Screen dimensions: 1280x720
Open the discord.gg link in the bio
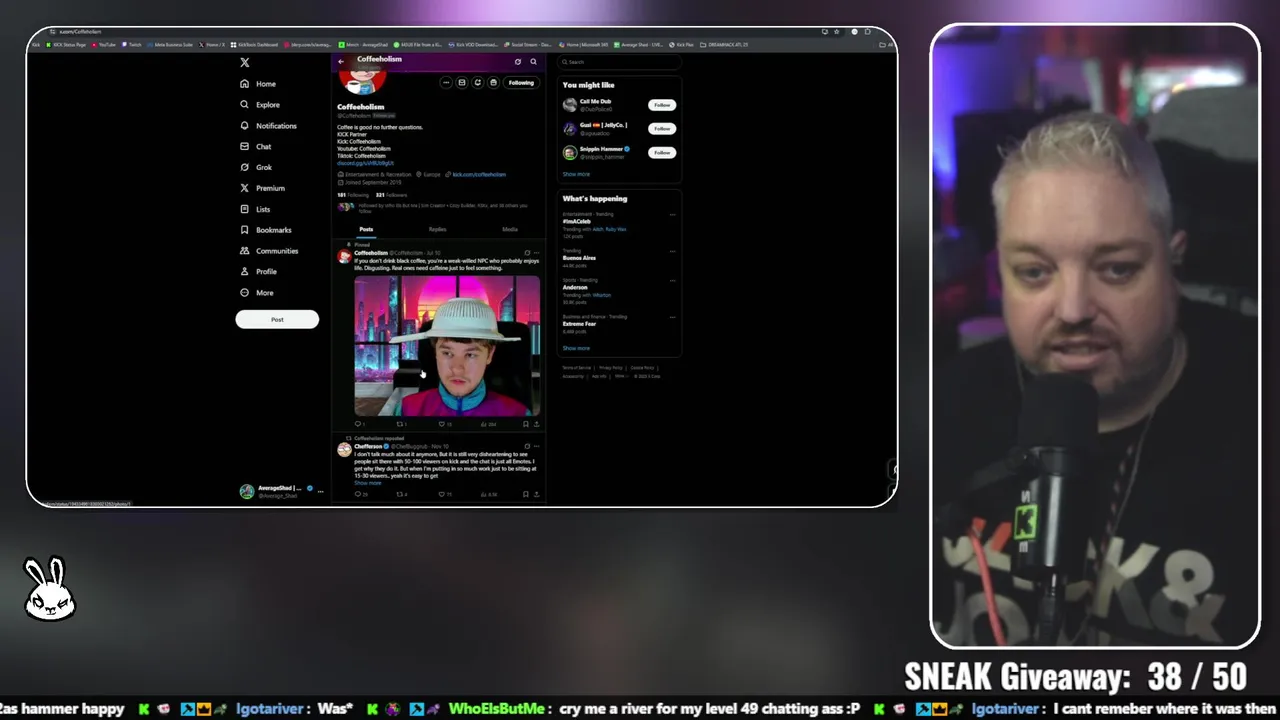click(x=365, y=163)
